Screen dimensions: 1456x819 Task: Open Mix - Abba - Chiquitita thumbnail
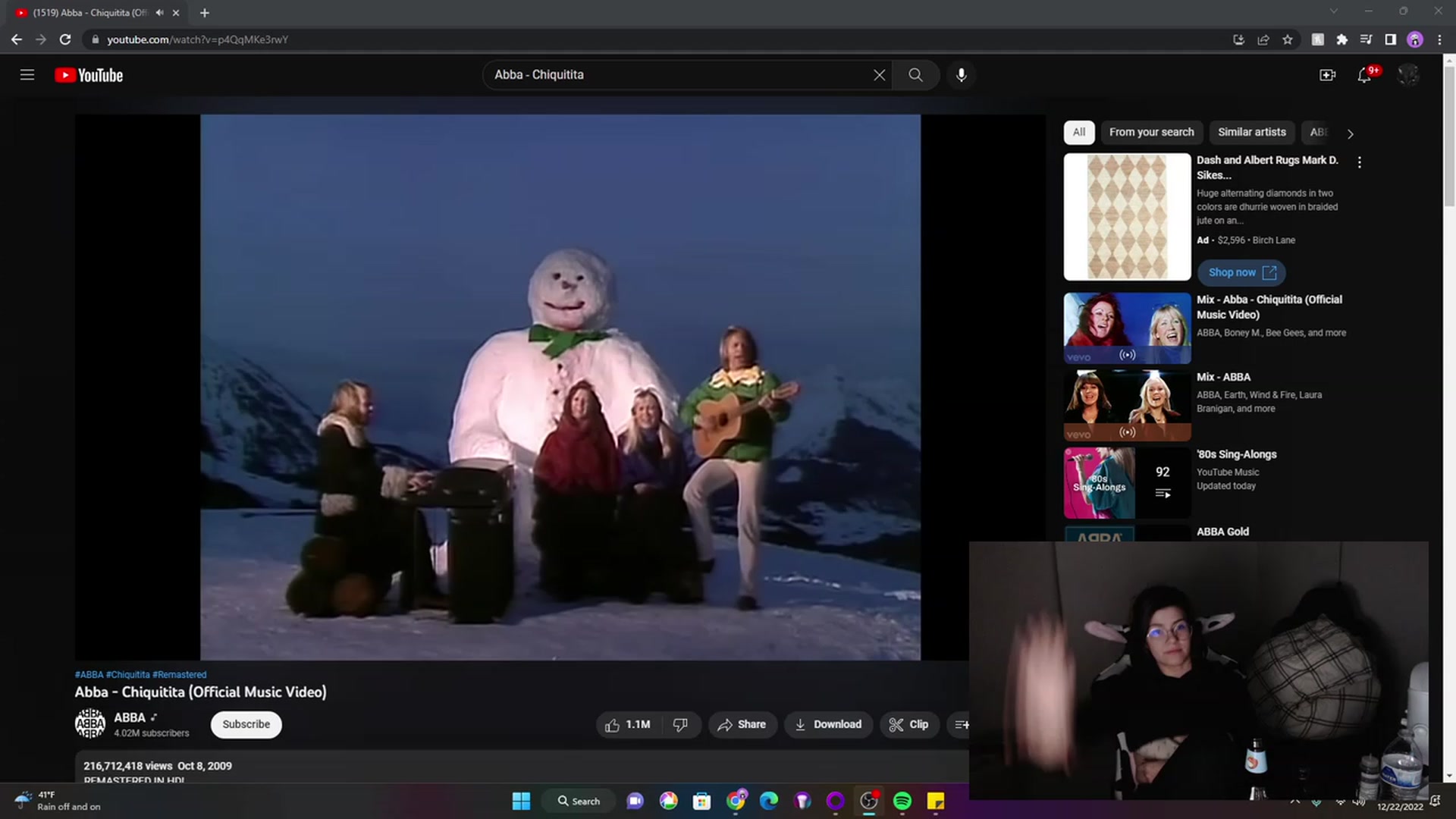point(1127,328)
